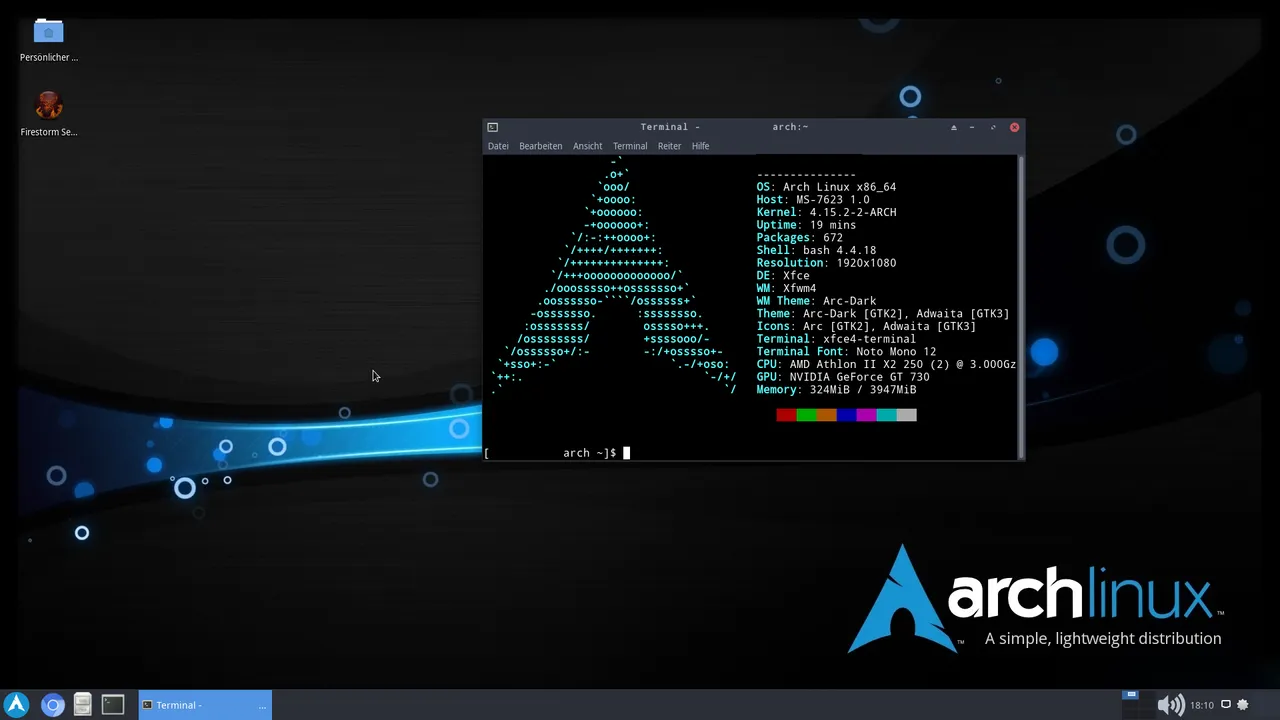Viewport: 1280px width, 720px height.
Task: Click the 18:10 clock in panel
Action: click(x=1202, y=705)
